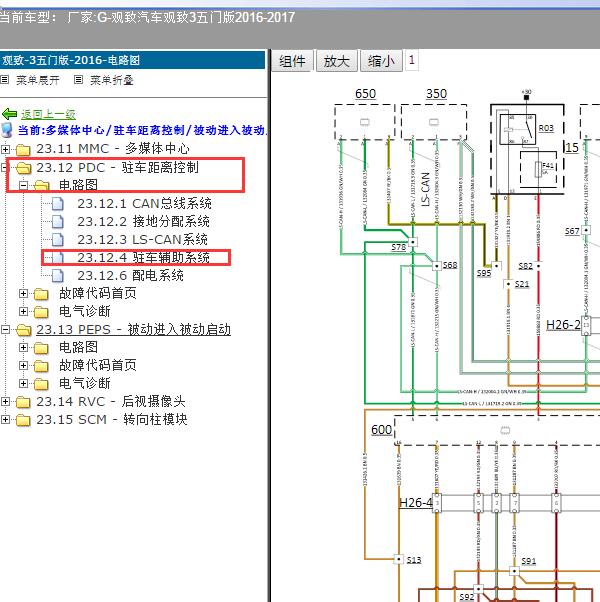
Task: Click the 23.14 RVC folder icon
Action: [x=23, y=402]
